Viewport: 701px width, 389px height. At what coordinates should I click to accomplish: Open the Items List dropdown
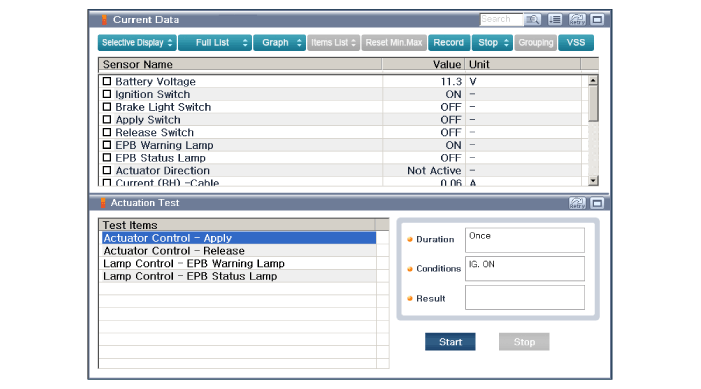pos(334,42)
